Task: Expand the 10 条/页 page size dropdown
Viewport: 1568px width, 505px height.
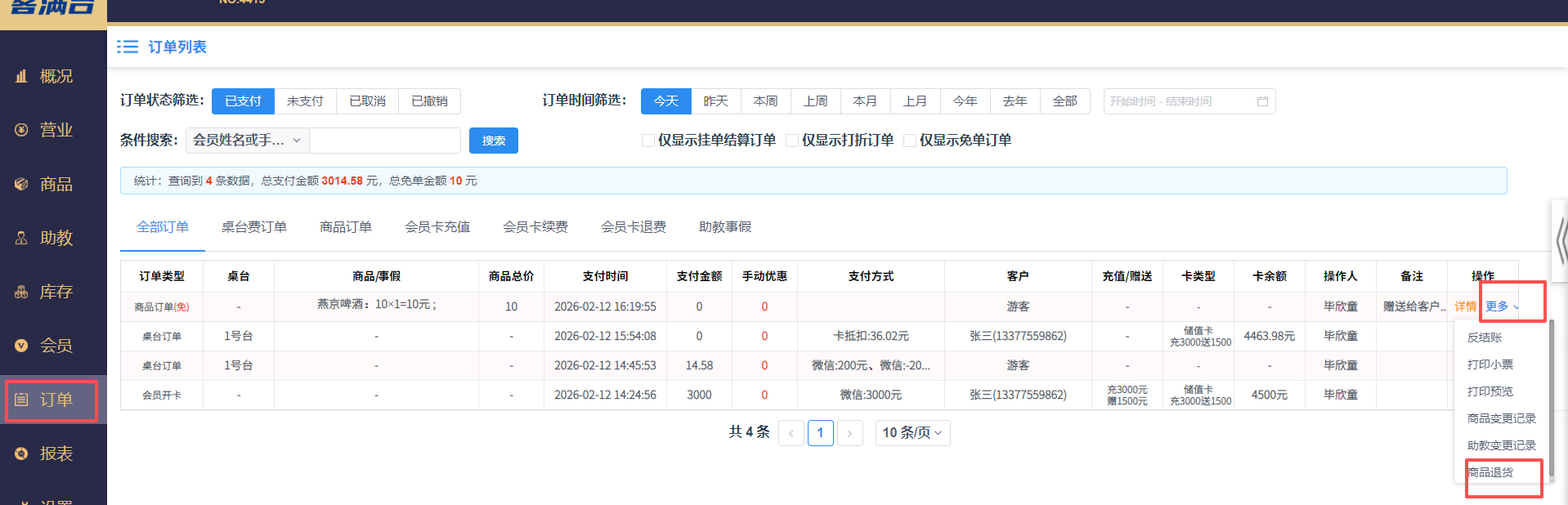Action: click(912, 433)
